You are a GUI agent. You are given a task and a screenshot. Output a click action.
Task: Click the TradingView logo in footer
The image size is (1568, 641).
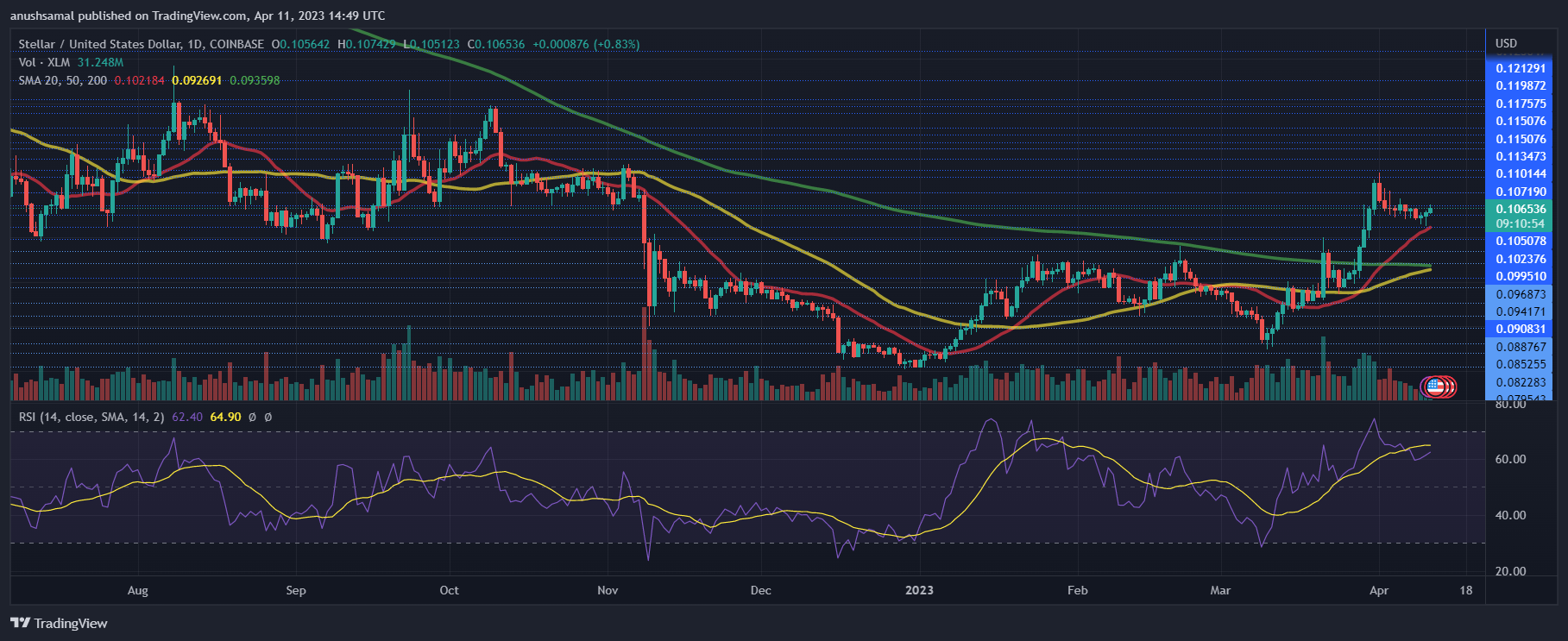coord(59,623)
